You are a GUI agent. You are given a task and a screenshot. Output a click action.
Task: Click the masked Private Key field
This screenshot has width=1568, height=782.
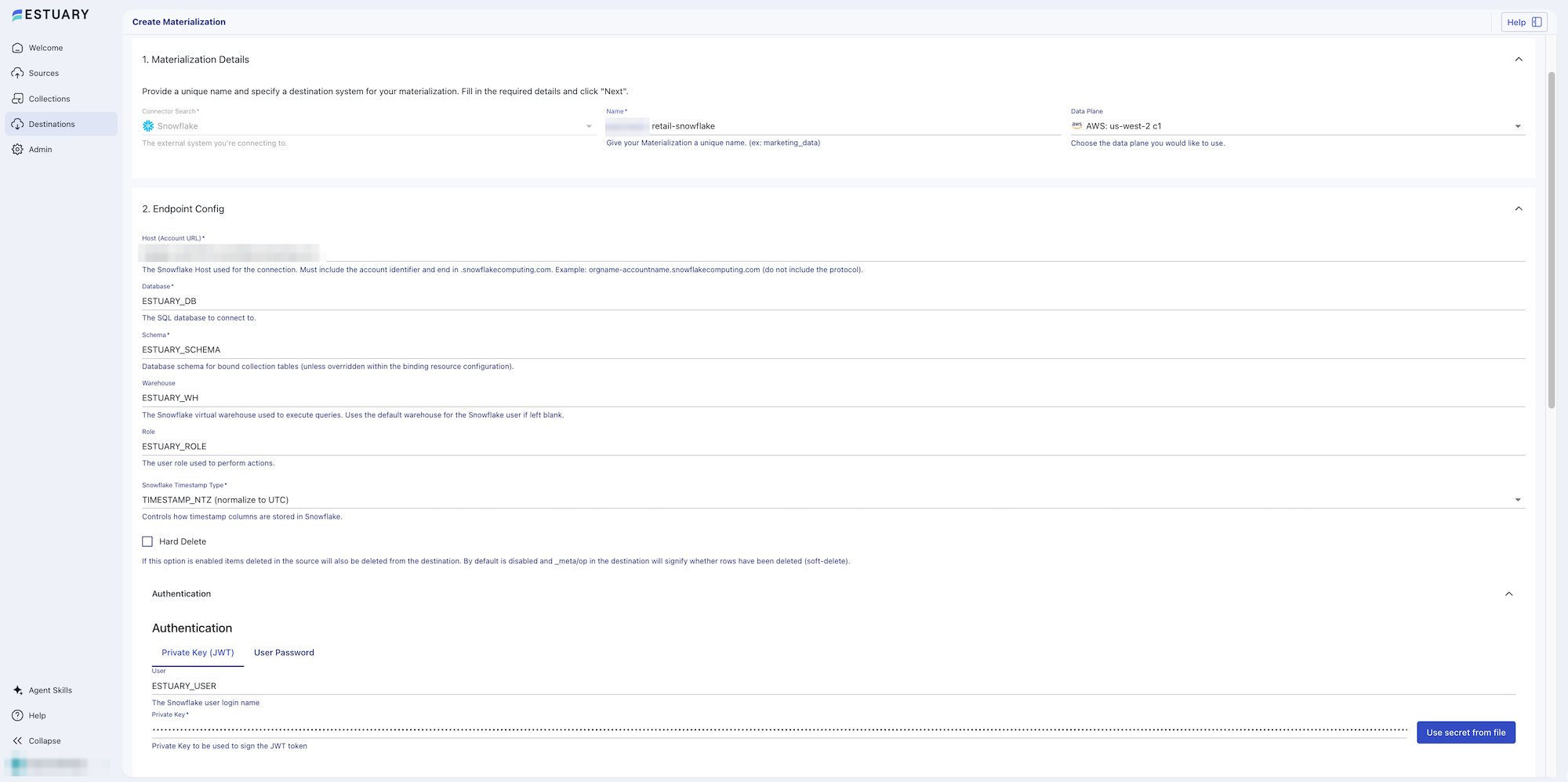[780, 730]
